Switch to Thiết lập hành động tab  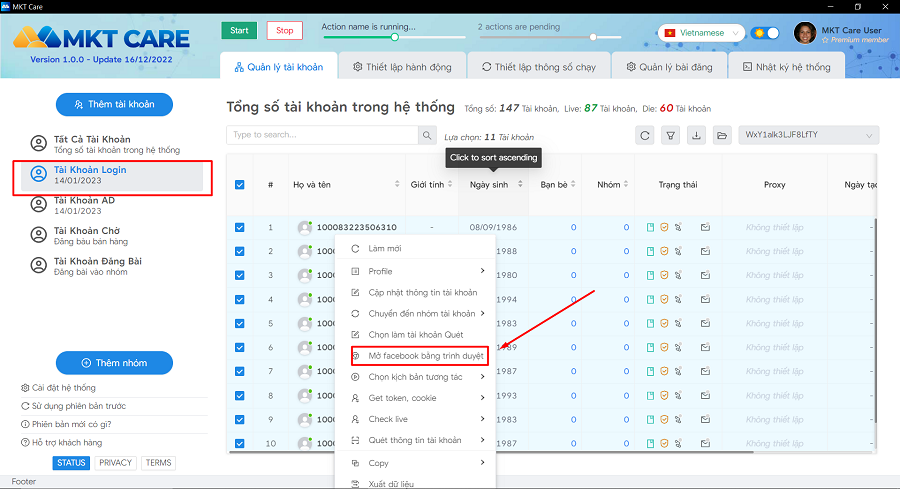(402, 67)
